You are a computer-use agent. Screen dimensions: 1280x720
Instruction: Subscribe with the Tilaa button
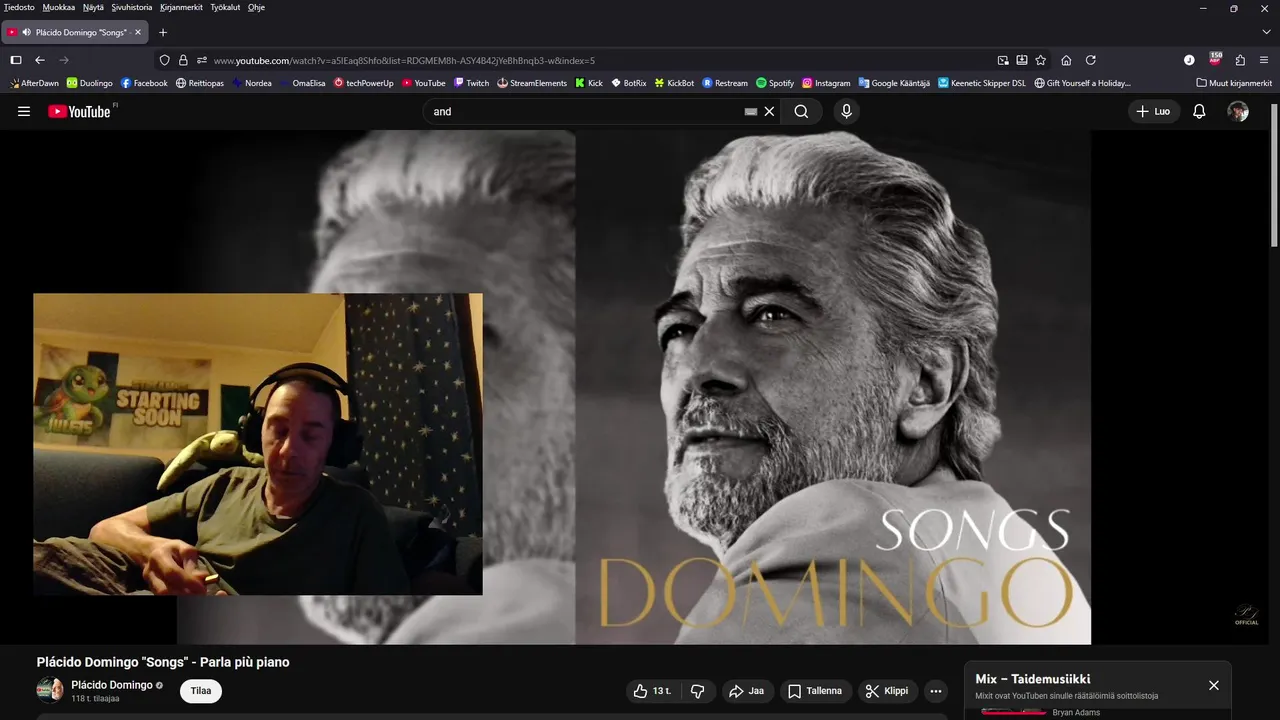(x=201, y=691)
